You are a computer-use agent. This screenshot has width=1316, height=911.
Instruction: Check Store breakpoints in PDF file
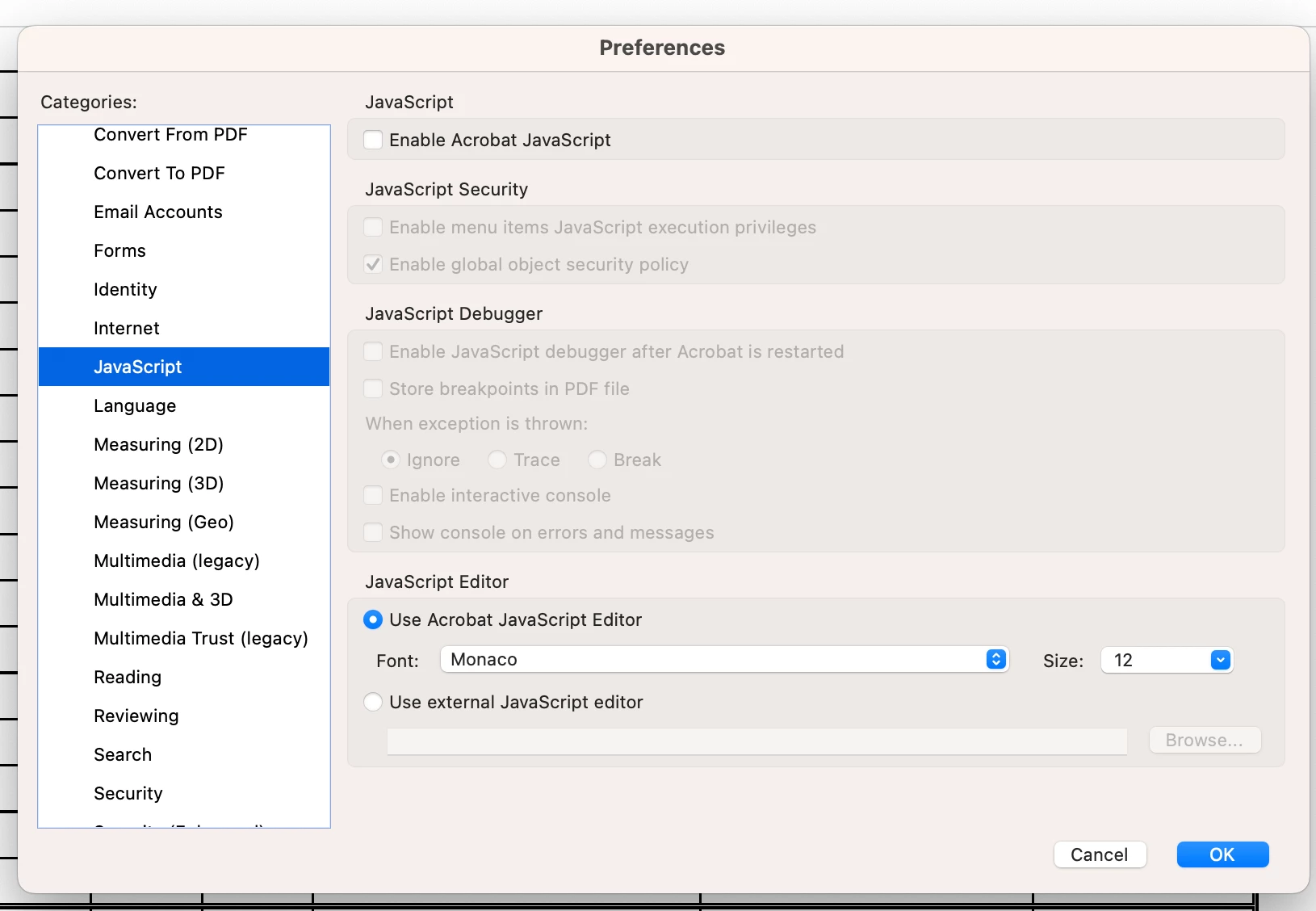coord(373,388)
